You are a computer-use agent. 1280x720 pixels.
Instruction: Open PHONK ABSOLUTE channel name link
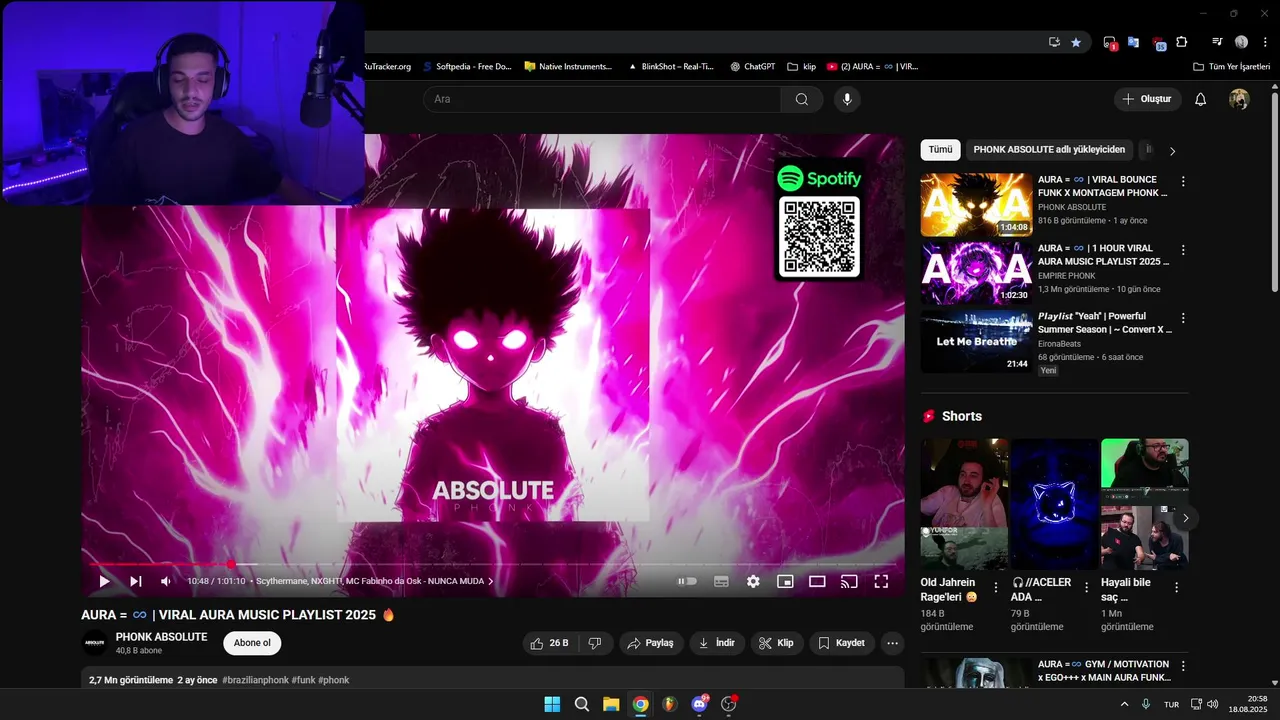(161, 637)
